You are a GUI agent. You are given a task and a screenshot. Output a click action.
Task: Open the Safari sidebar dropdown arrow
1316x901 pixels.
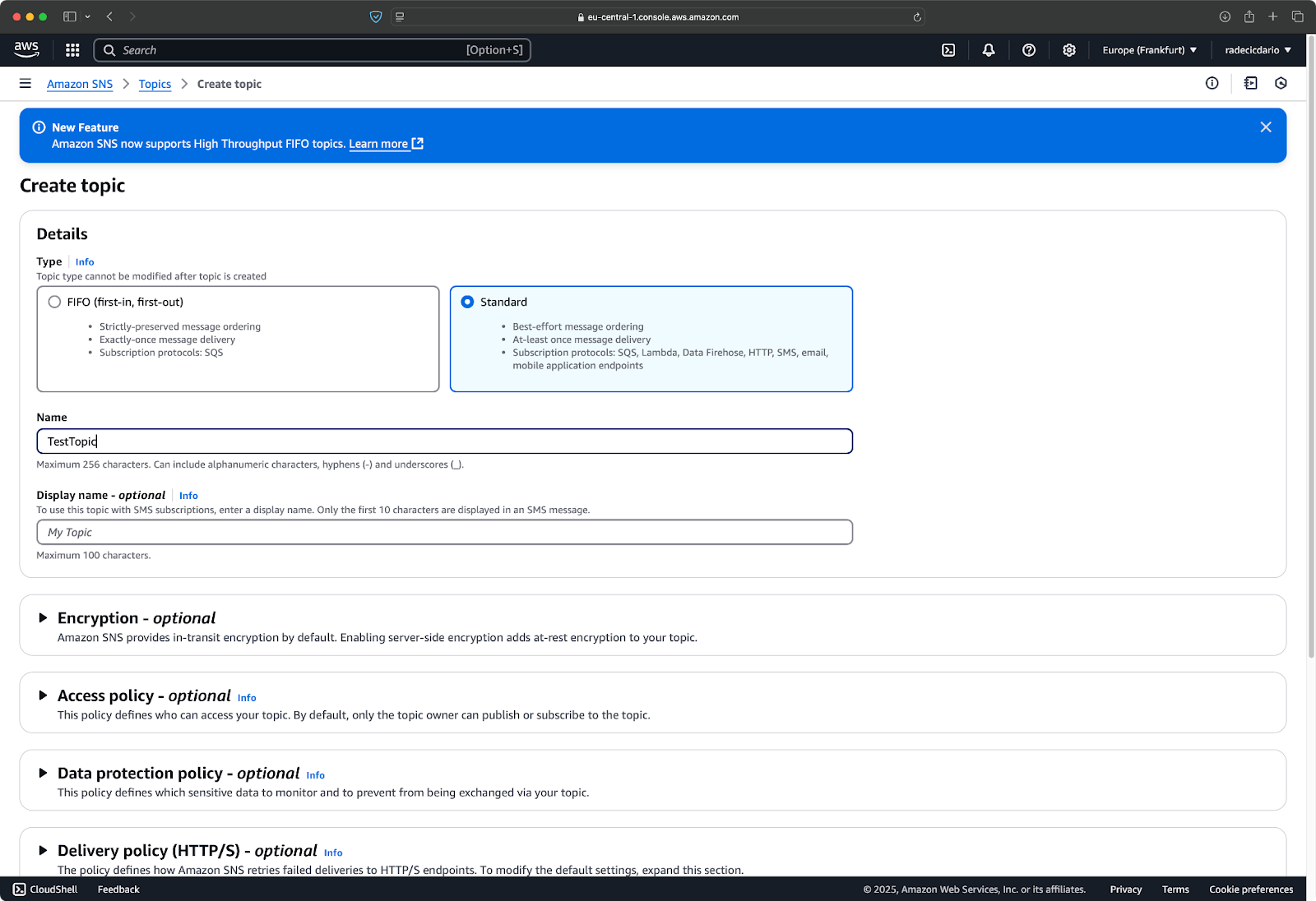tap(87, 16)
